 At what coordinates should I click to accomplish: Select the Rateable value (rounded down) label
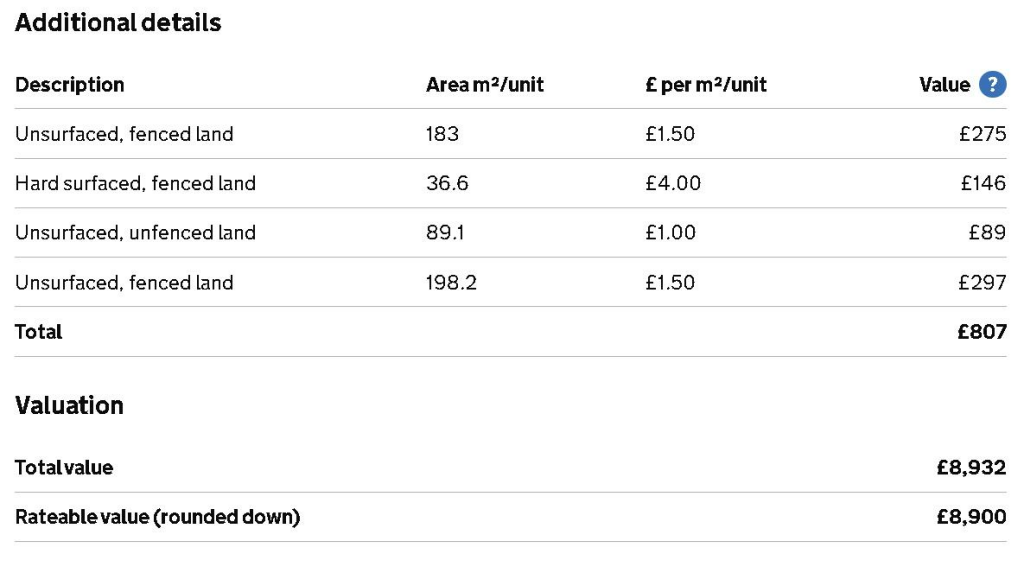coord(157,518)
